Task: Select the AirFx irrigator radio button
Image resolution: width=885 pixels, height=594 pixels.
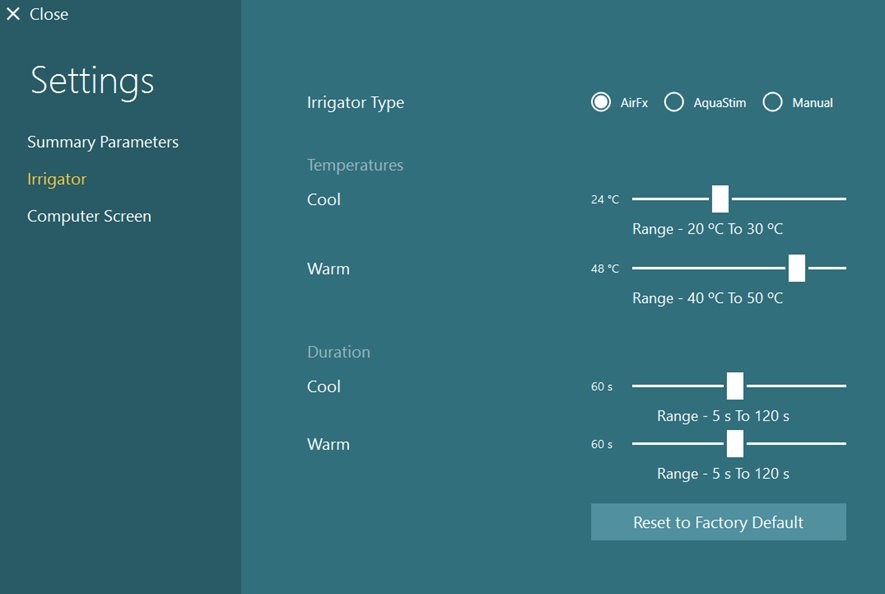Action: [601, 102]
